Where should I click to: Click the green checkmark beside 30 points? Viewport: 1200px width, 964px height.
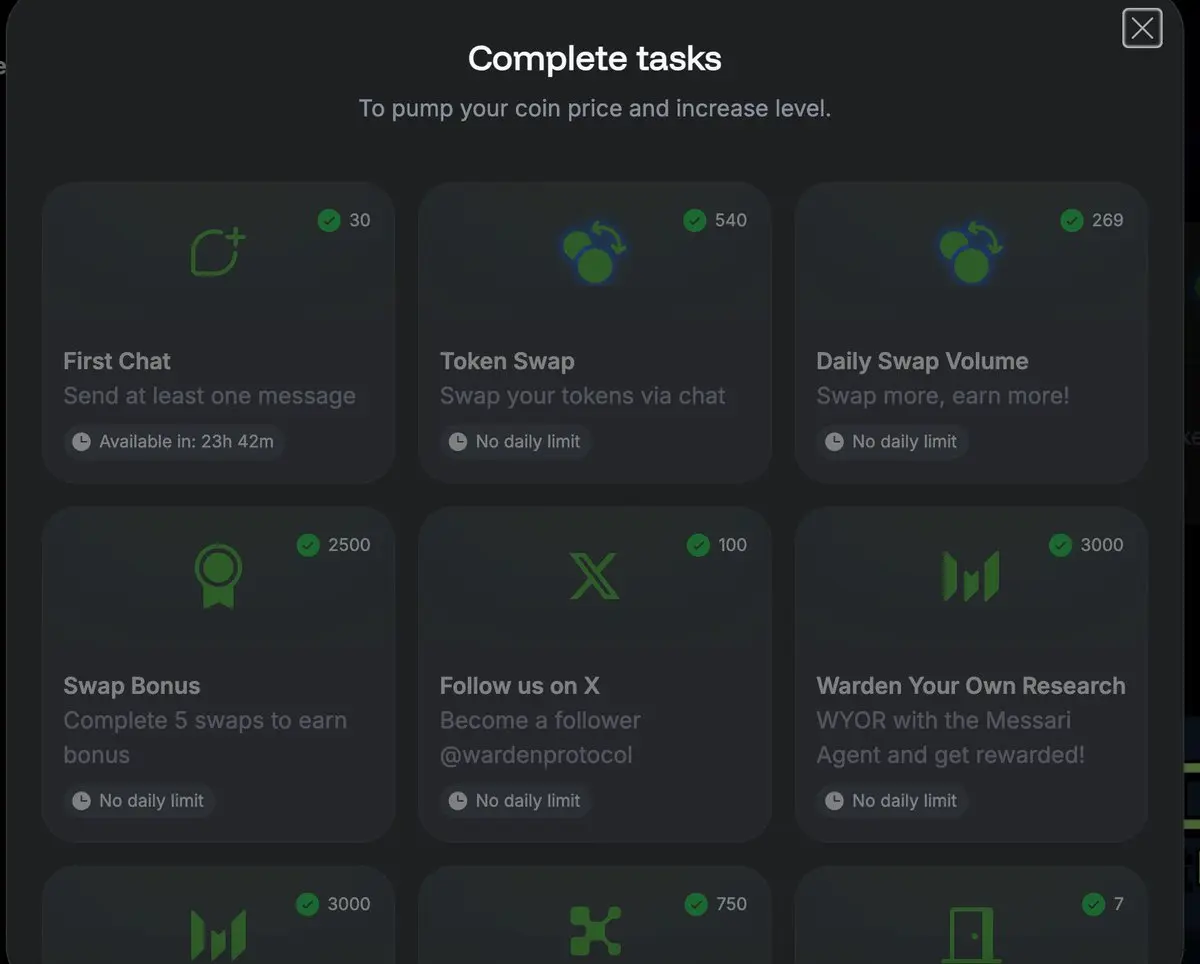pos(329,220)
